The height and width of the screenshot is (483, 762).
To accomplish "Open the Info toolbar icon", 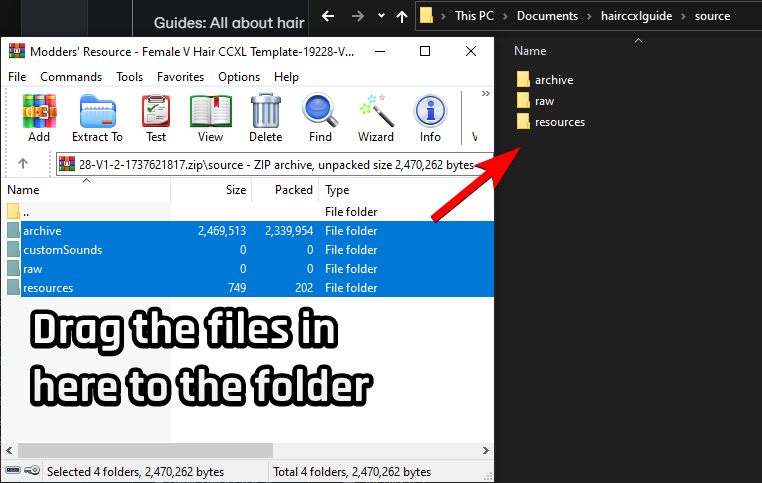I will coord(430,117).
